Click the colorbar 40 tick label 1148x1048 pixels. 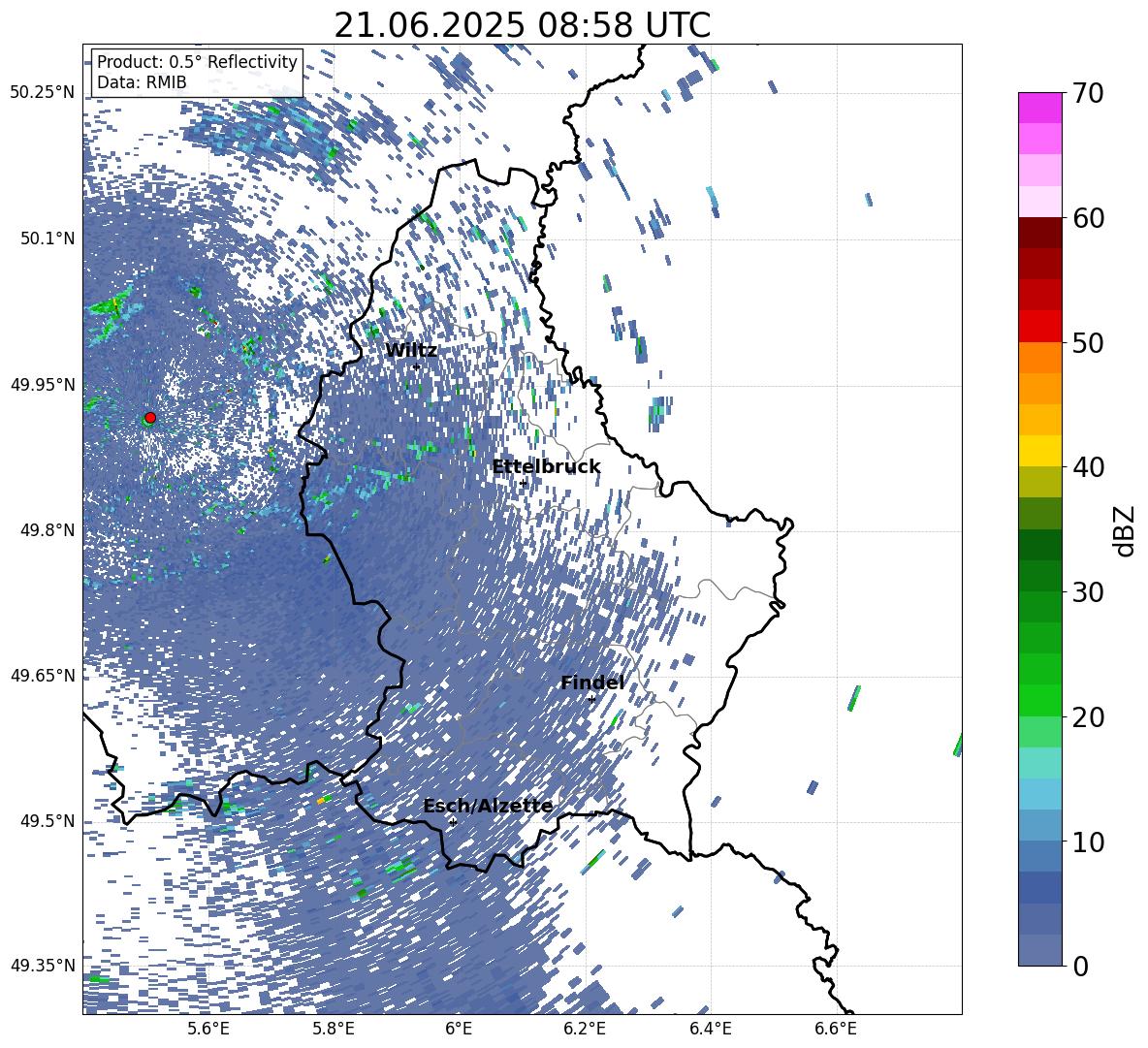(1088, 467)
